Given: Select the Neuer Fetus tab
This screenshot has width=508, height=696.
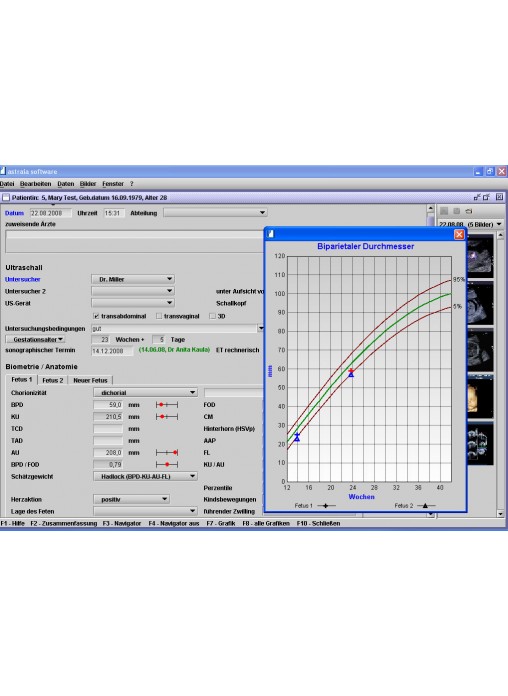Looking at the screenshot, I should tap(90, 380).
